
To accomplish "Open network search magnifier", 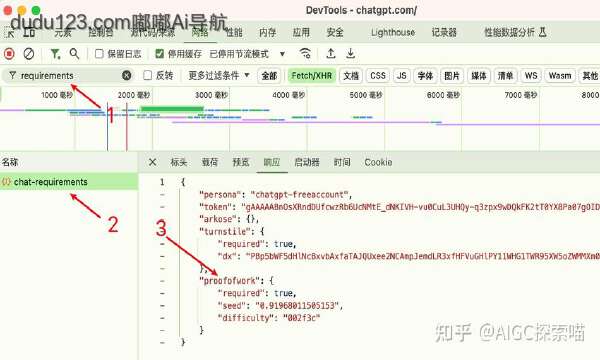I will point(74,54).
